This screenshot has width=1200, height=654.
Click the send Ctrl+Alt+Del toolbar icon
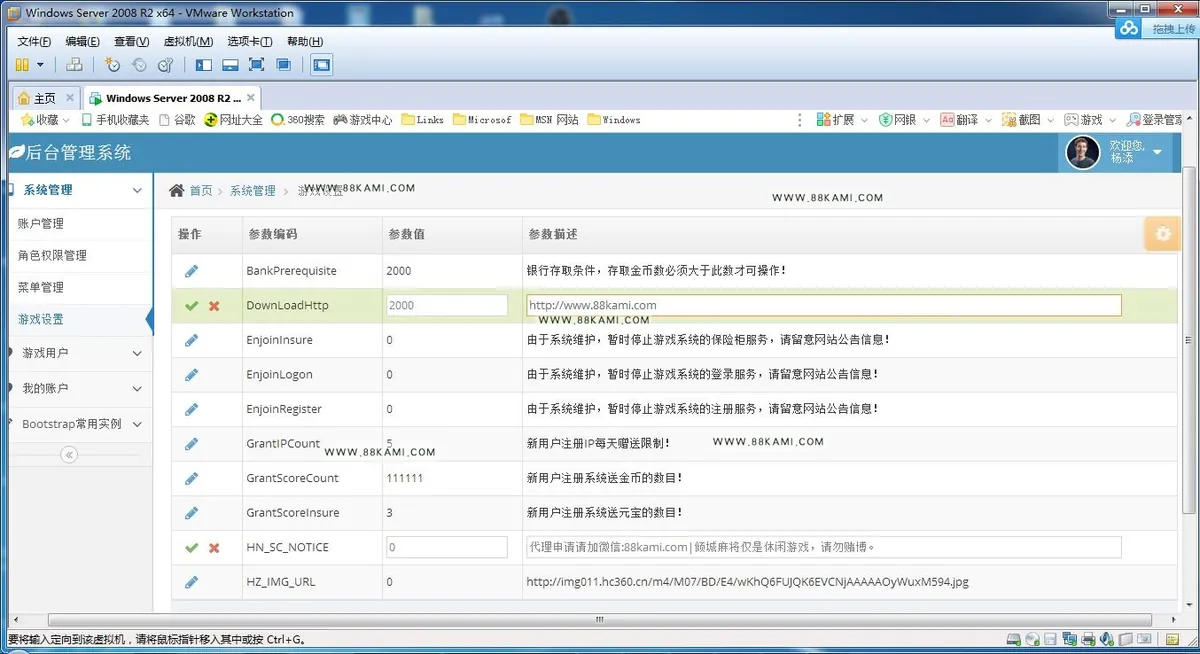click(74, 65)
